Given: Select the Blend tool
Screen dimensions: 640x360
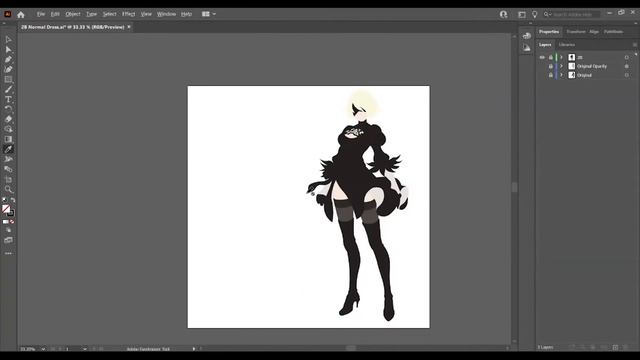Looking at the screenshot, I should coord(8,169).
